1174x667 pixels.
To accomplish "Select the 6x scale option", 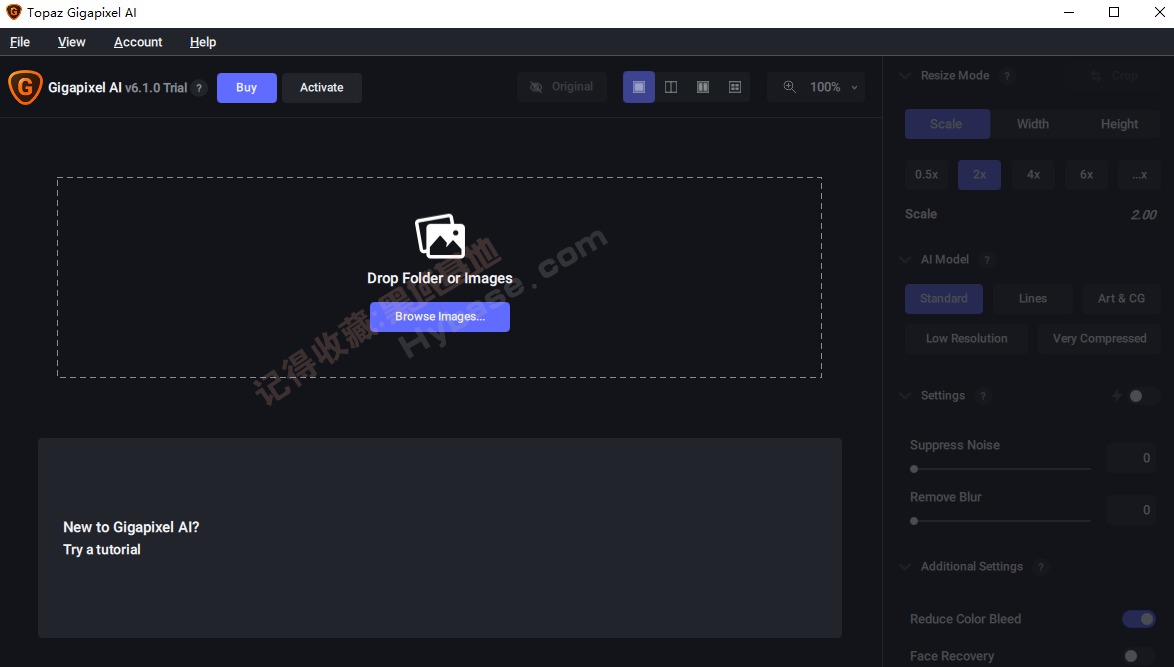I will pyautogui.click(x=1086, y=174).
